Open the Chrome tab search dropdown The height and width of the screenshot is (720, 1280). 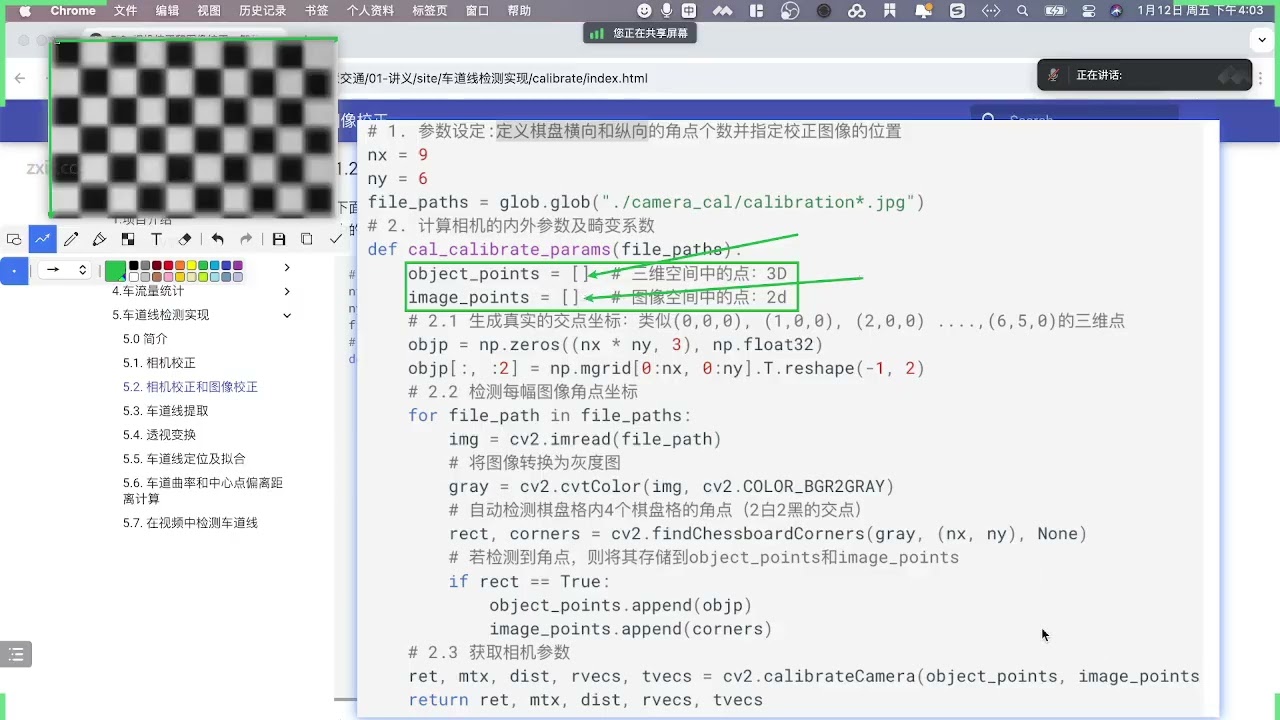pos(1262,40)
